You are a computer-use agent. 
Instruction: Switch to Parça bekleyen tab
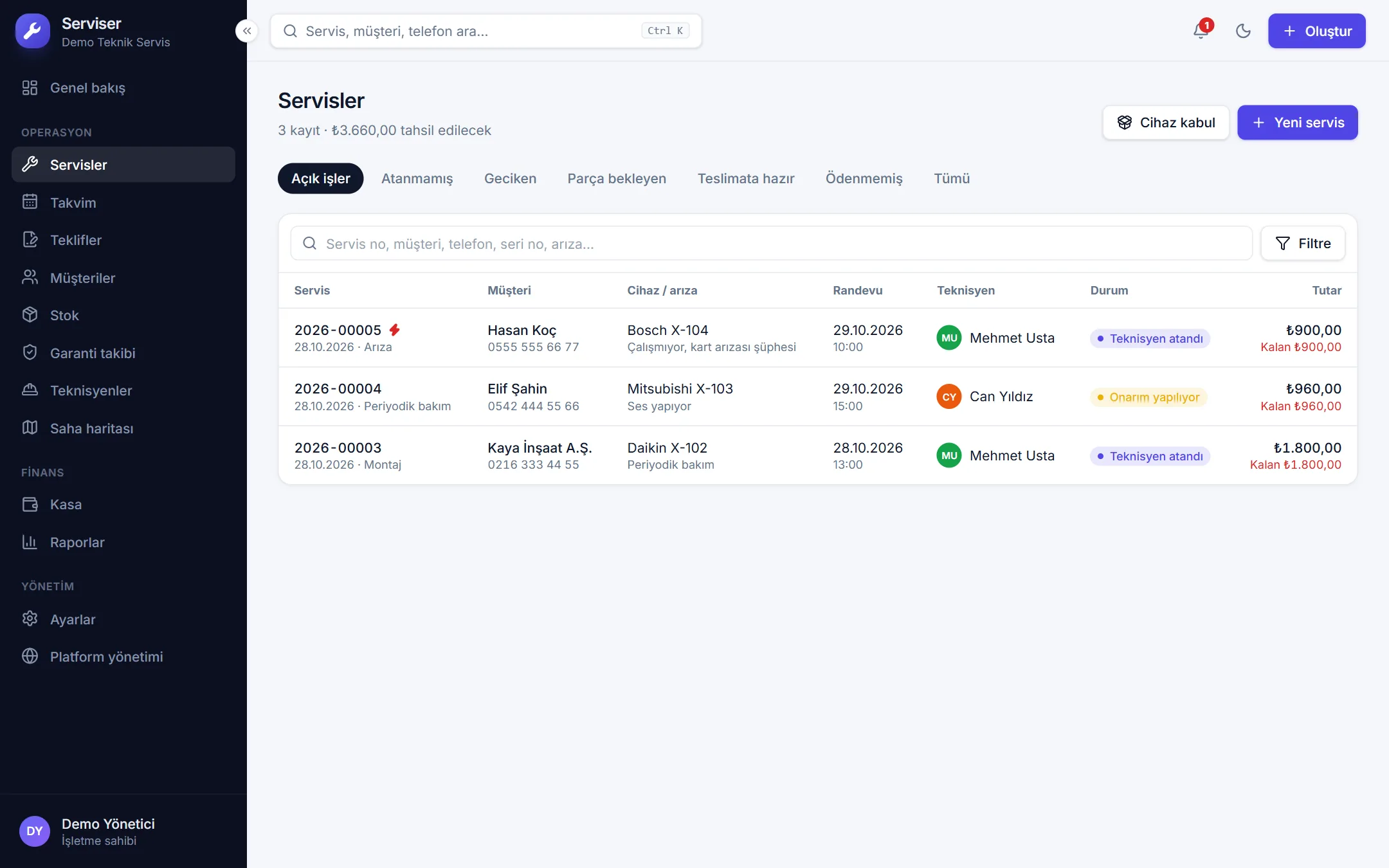(617, 178)
